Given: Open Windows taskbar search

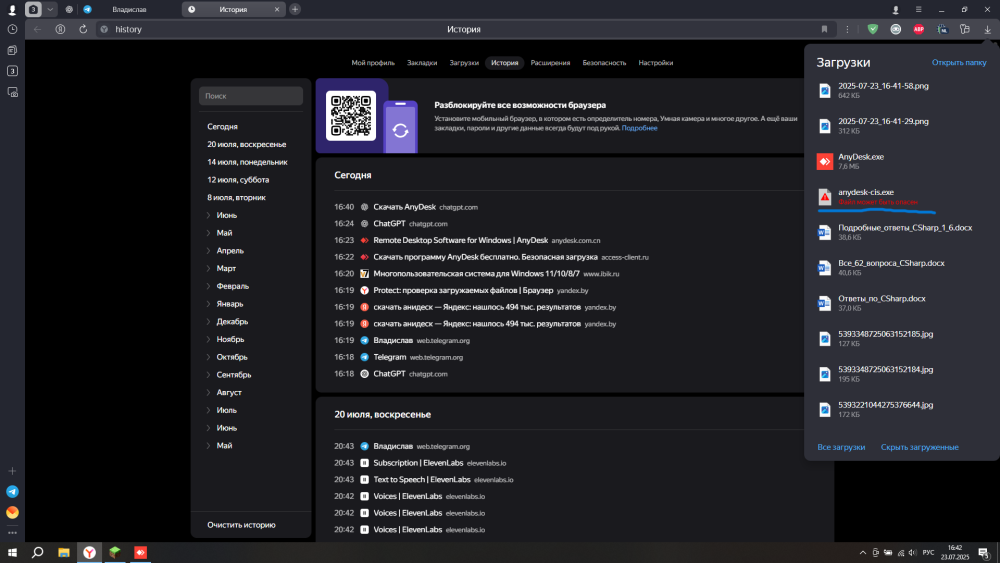Looking at the screenshot, I should [x=38, y=552].
